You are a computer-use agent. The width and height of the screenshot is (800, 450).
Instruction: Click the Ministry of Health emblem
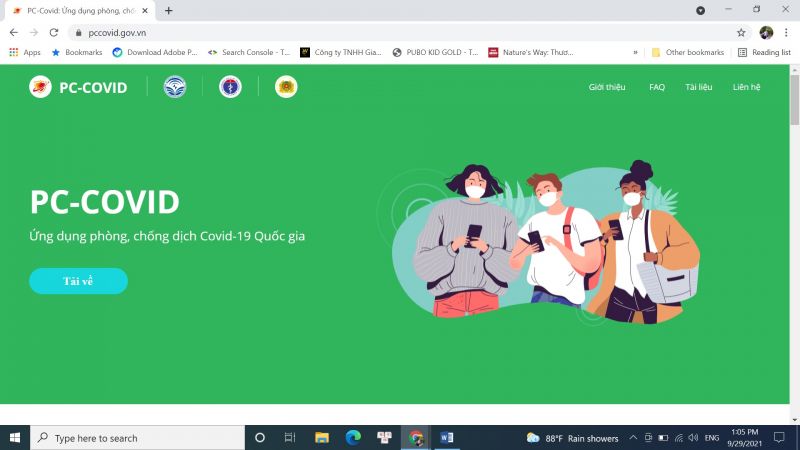tap(231, 87)
